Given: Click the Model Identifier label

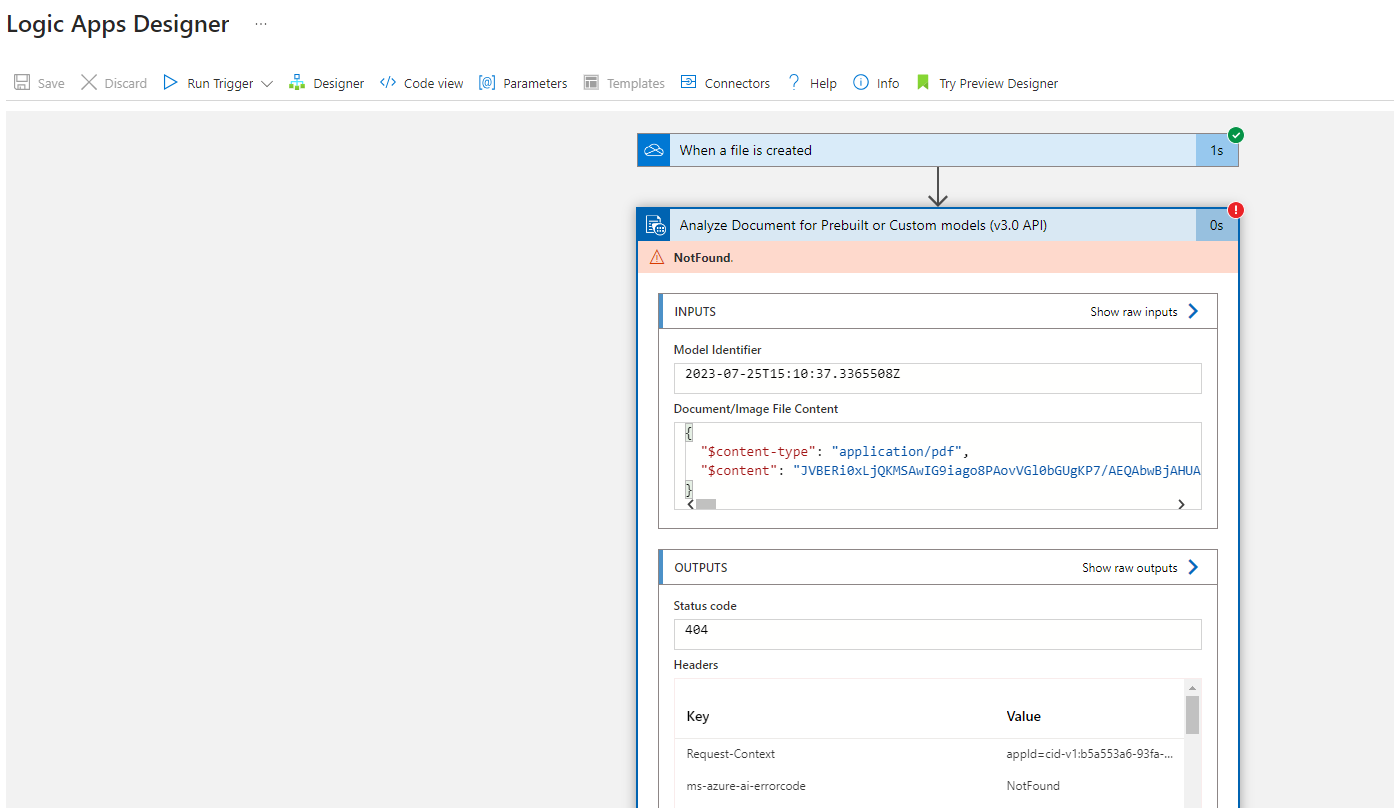Looking at the screenshot, I should point(717,350).
